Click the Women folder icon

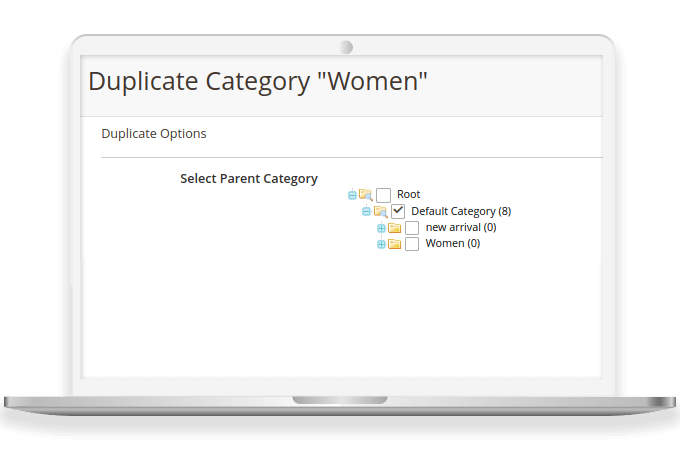pos(395,244)
